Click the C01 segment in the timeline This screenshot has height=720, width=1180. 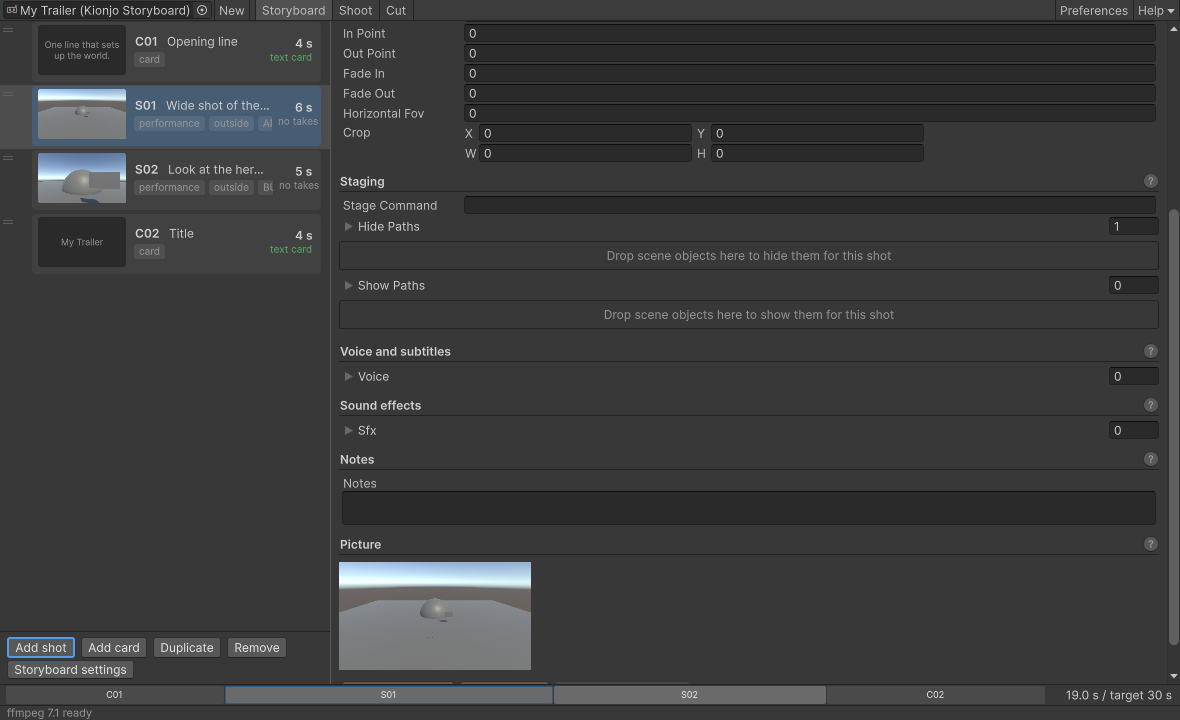click(x=114, y=695)
